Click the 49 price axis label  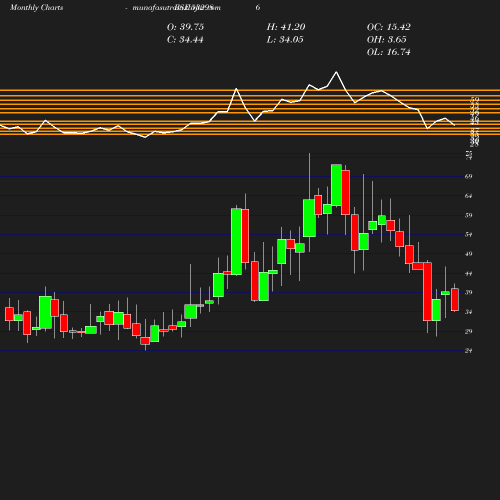(x=468, y=254)
